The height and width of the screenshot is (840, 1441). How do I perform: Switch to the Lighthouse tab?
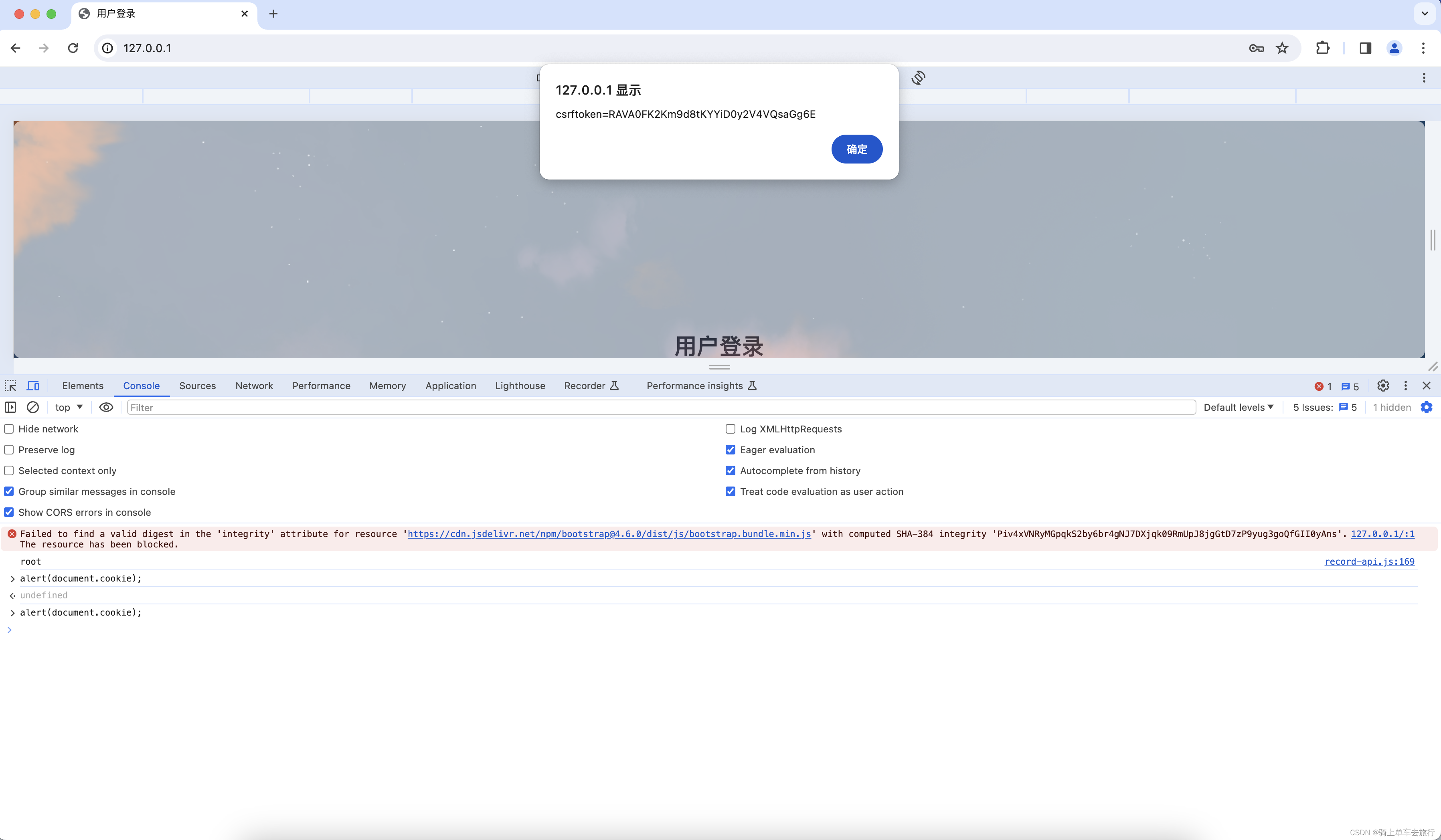point(520,386)
